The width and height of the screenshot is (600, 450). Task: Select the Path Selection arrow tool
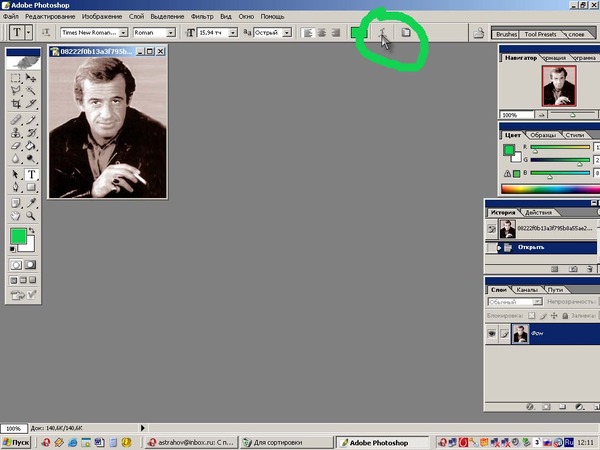(15, 174)
